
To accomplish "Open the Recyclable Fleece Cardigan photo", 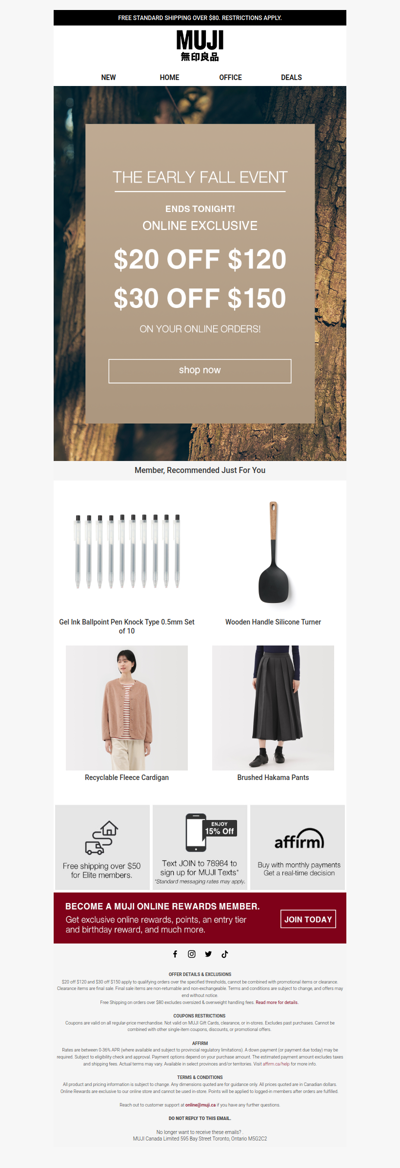I will [x=127, y=708].
